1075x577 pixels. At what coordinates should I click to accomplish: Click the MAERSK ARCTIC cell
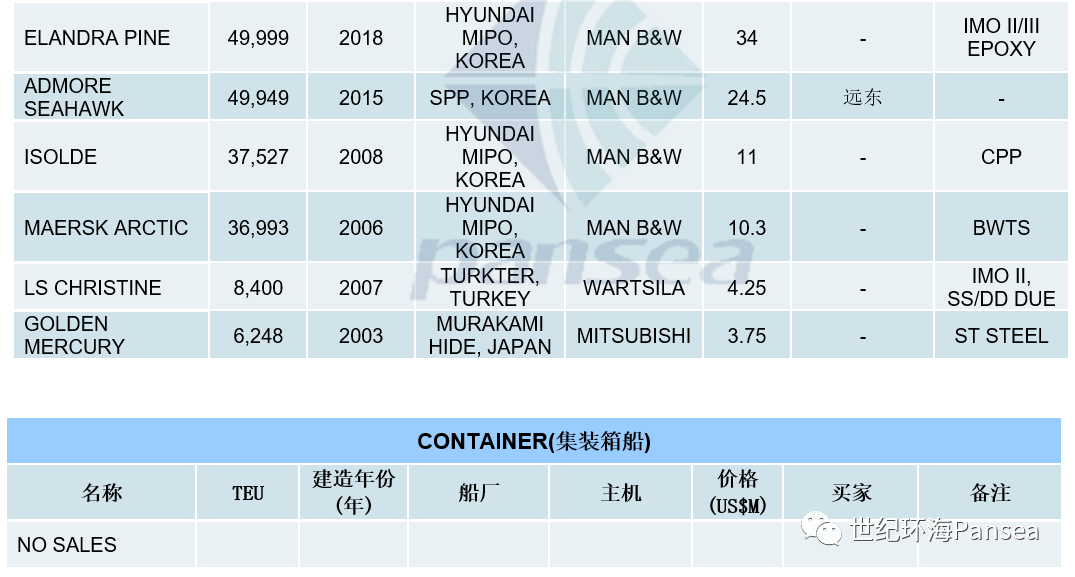point(111,228)
